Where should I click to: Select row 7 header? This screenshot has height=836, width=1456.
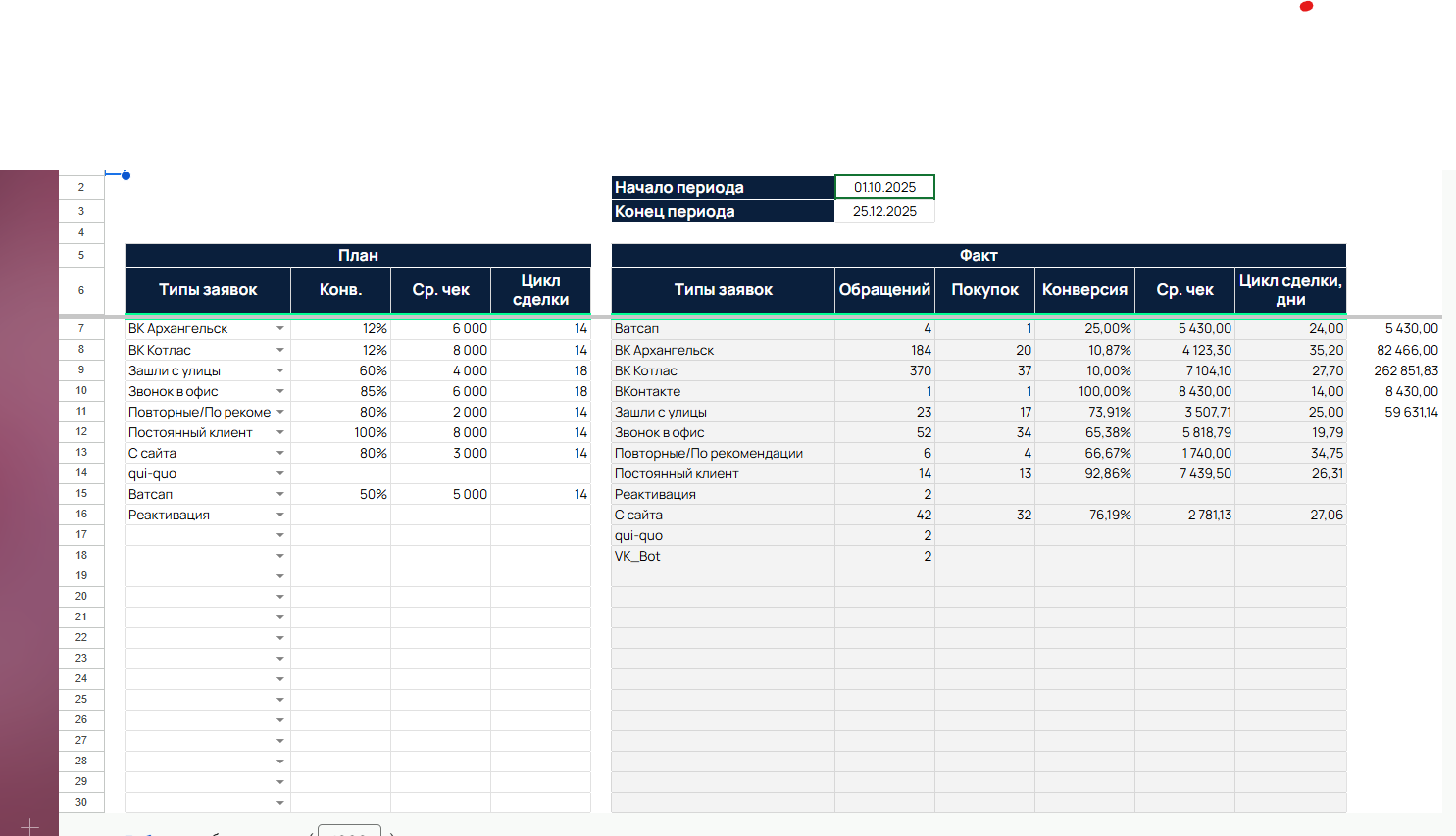pyautogui.click(x=81, y=328)
